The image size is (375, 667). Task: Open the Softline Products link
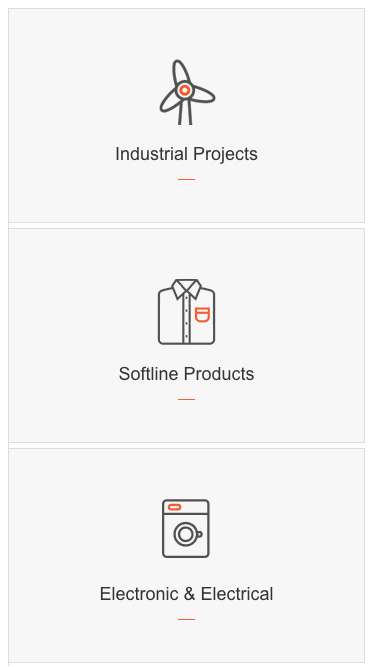(186, 374)
